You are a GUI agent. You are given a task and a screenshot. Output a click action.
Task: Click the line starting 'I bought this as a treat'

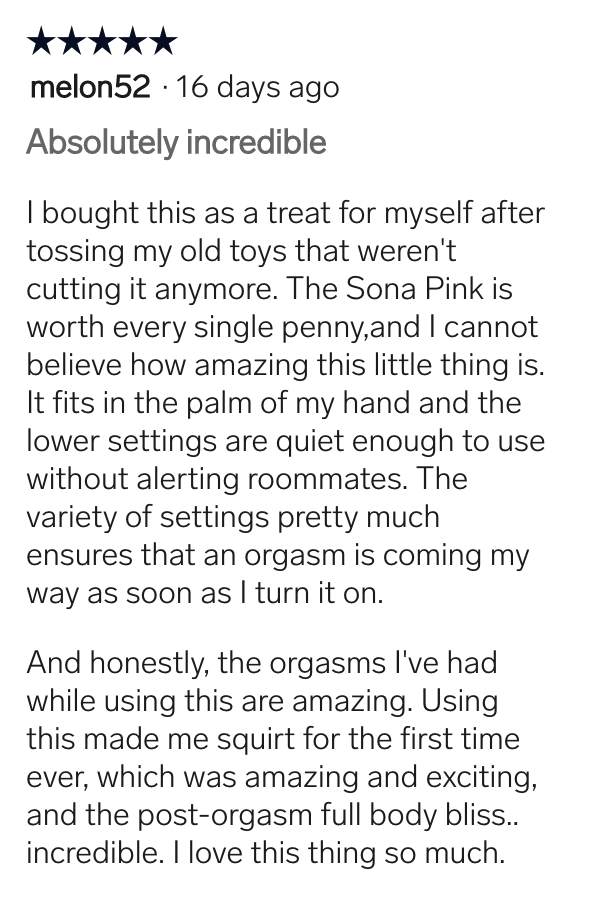285,213
